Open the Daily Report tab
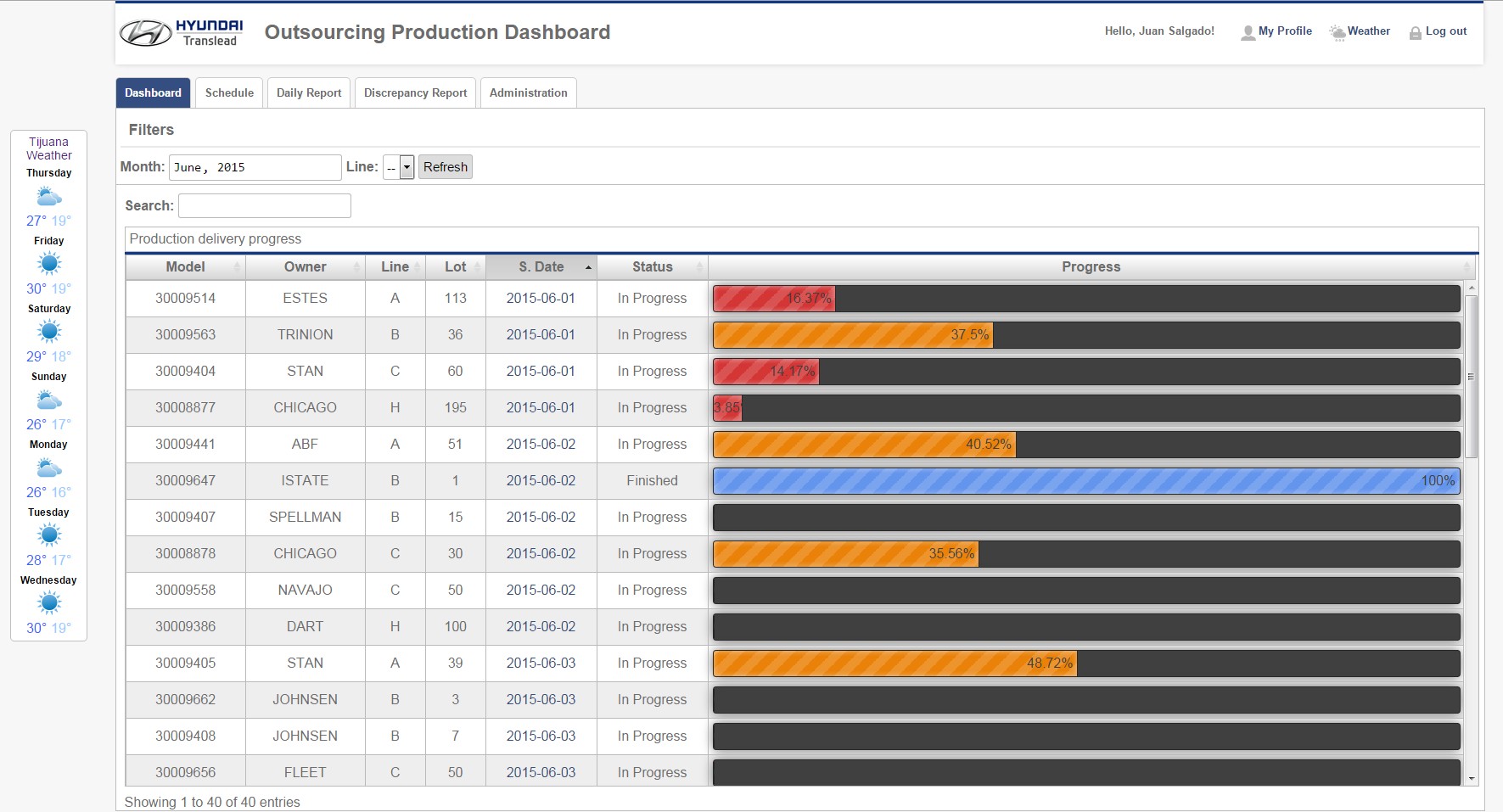 coord(309,92)
